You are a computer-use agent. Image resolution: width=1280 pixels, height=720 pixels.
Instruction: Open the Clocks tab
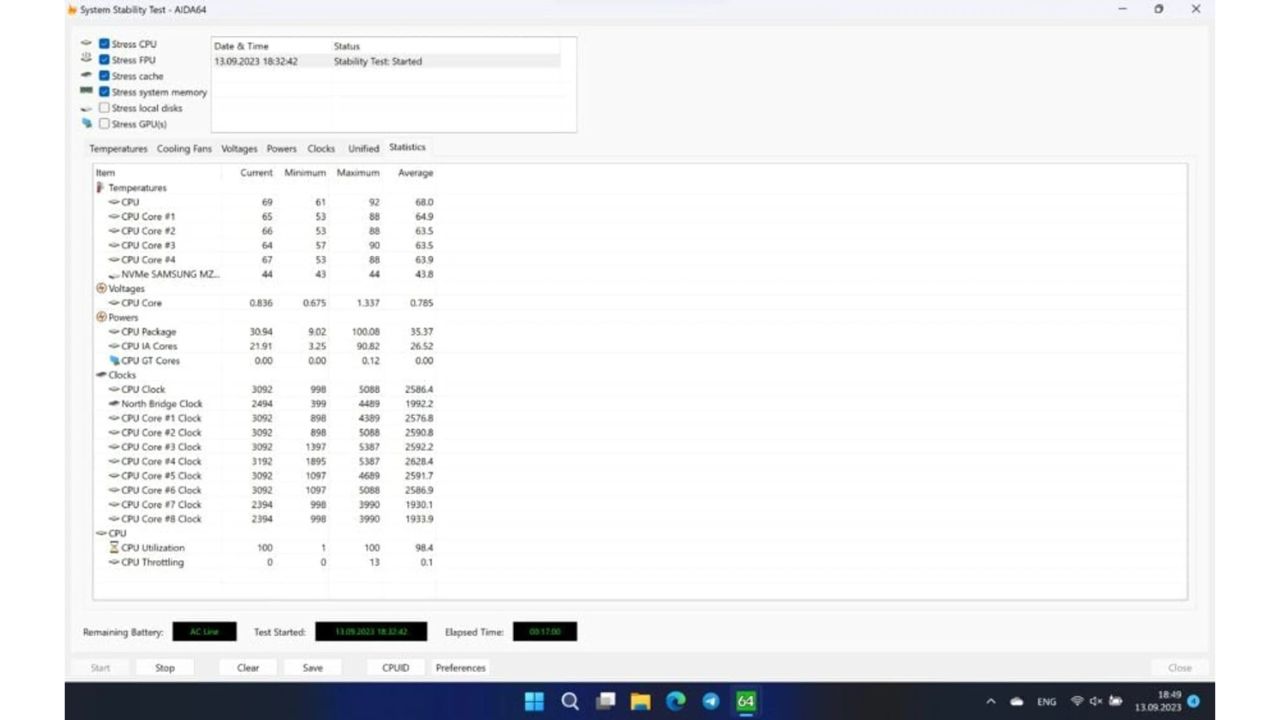pos(320,148)
